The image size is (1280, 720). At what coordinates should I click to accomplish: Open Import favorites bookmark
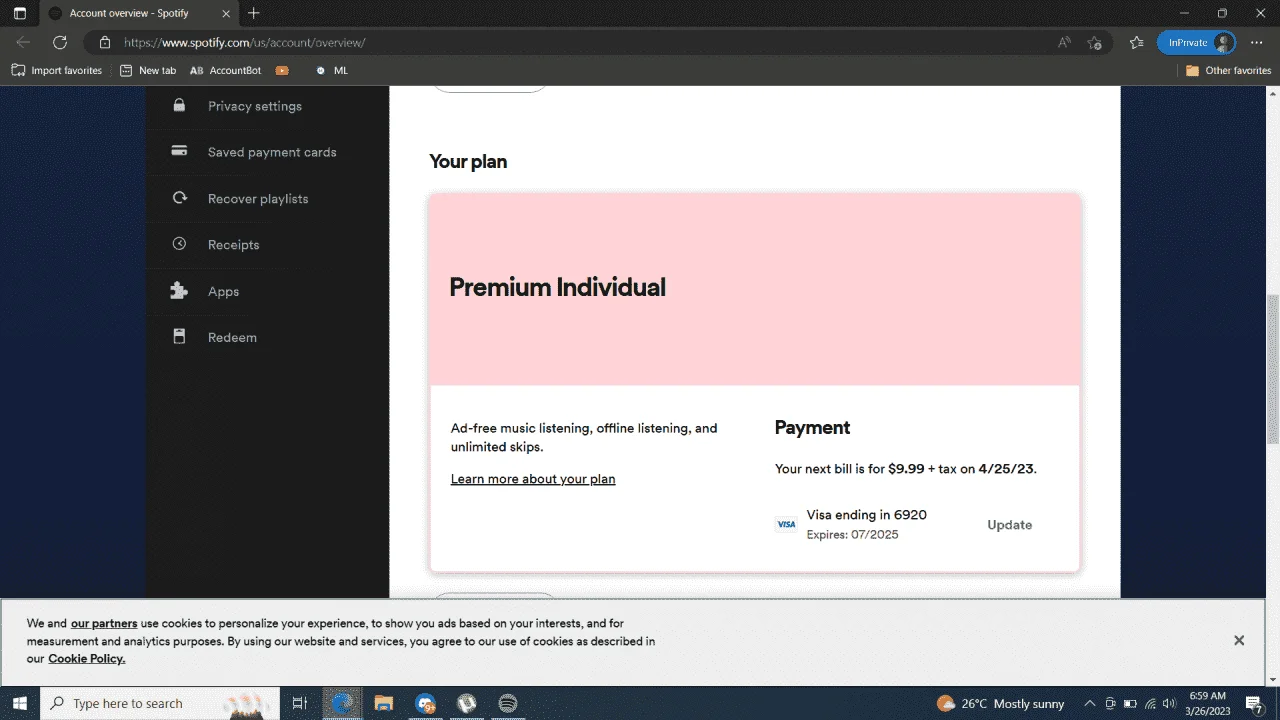click(57, 71)
